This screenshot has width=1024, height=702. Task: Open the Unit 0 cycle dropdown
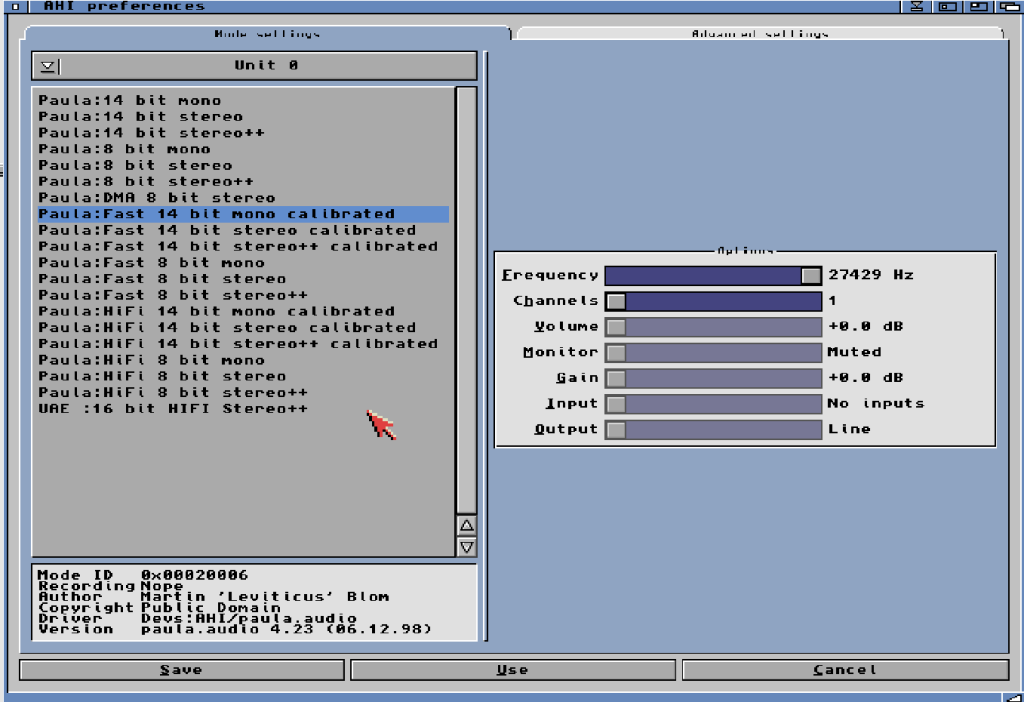point(48,66)
